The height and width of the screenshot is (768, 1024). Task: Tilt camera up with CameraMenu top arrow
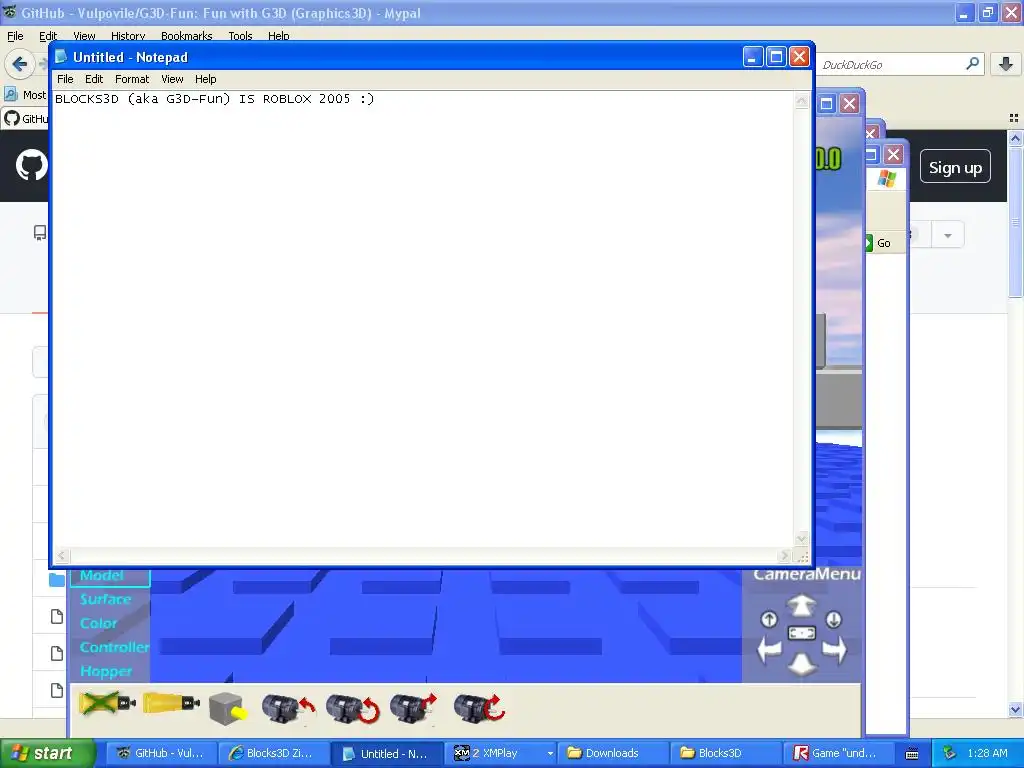pos(801,605)
